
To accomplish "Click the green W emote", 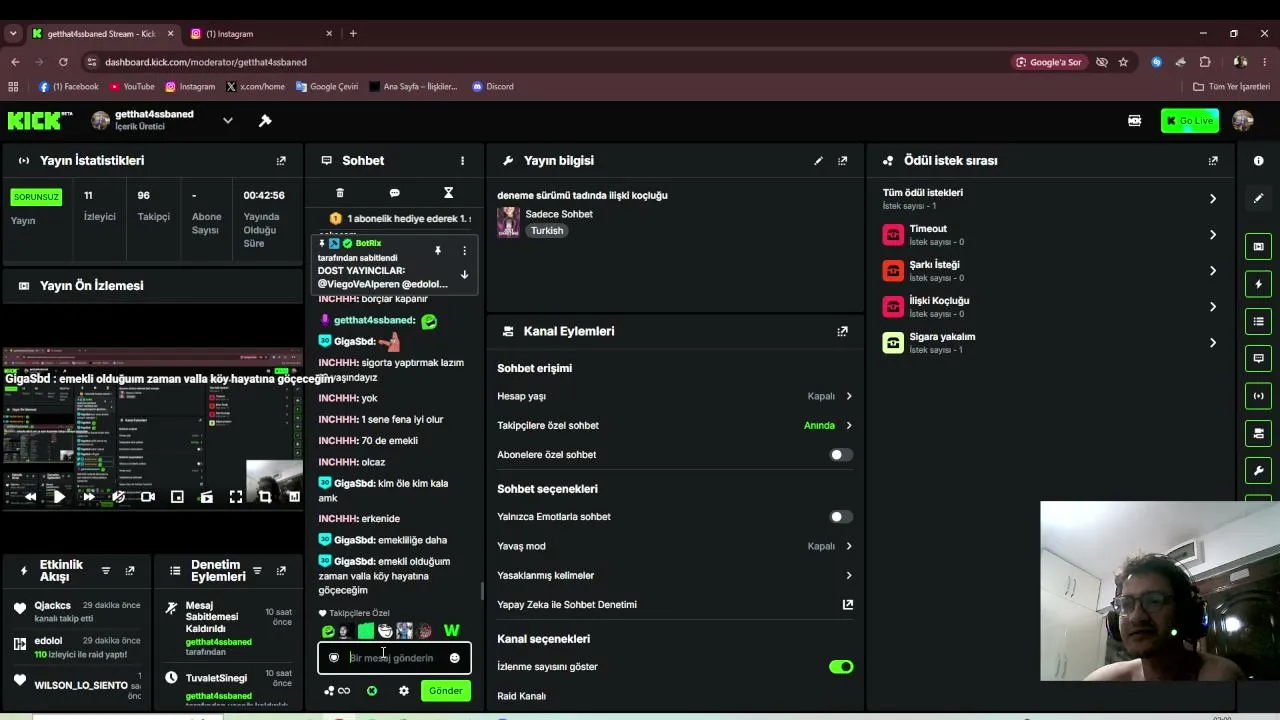I will click(451, 631).
